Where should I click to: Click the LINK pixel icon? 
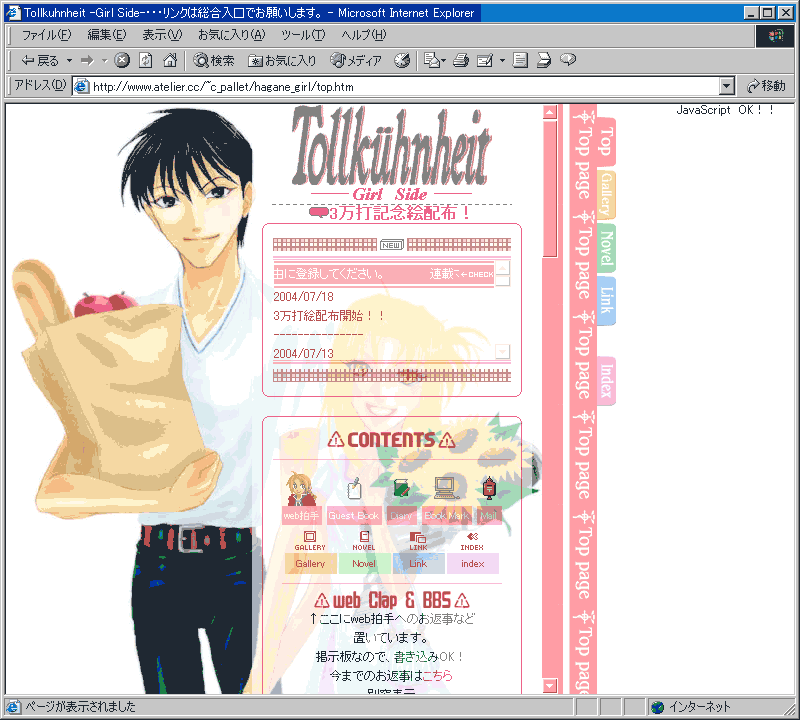click(x=418, y=540)
